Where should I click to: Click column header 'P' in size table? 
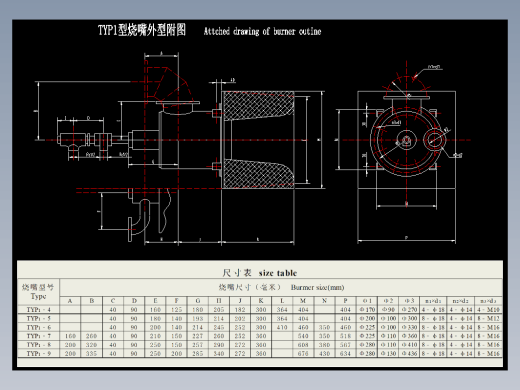345,301
